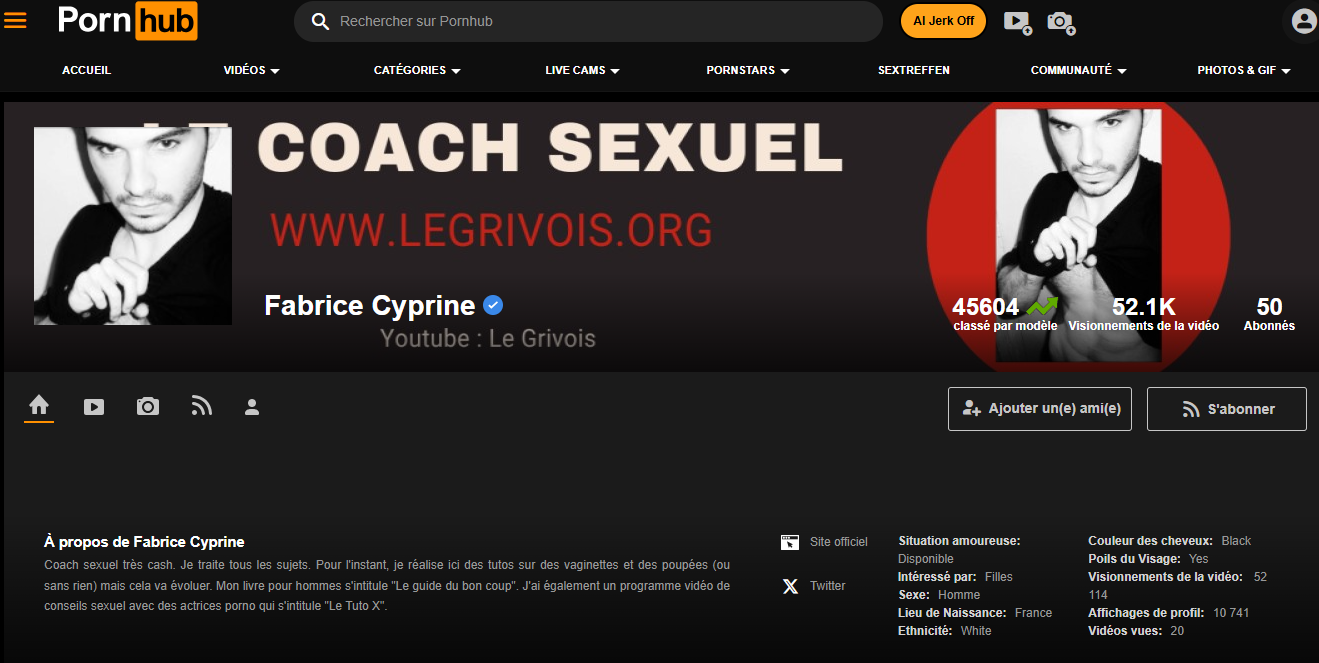Screen dimensions: 1319x663
Task: Select the home tab icon on profile
Action: point(39,406)
